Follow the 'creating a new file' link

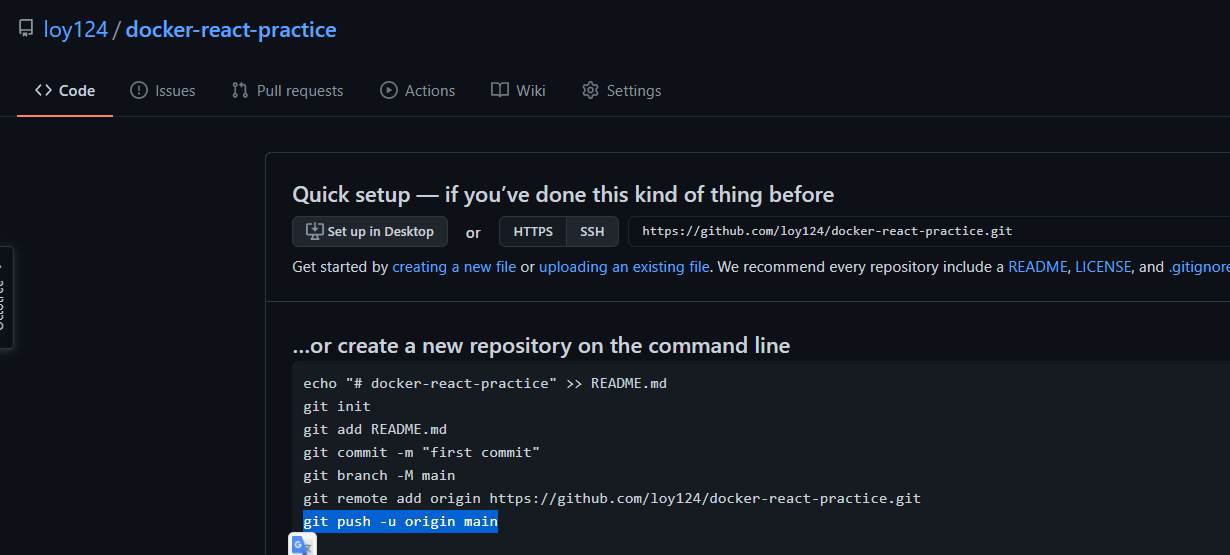coord(454,267)
